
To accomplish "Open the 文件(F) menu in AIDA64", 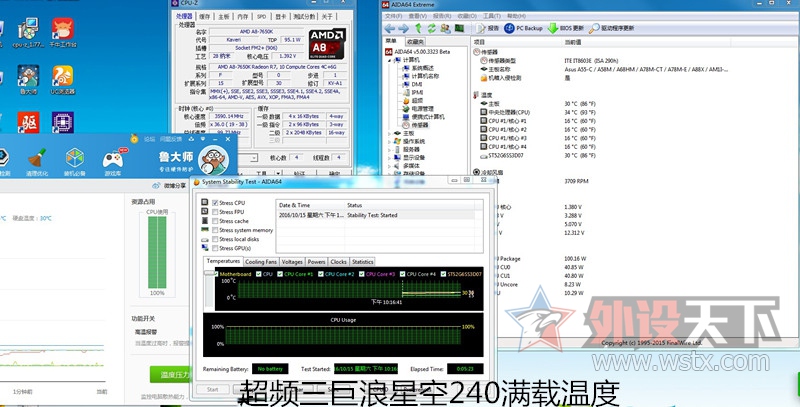I will (393, 16).
